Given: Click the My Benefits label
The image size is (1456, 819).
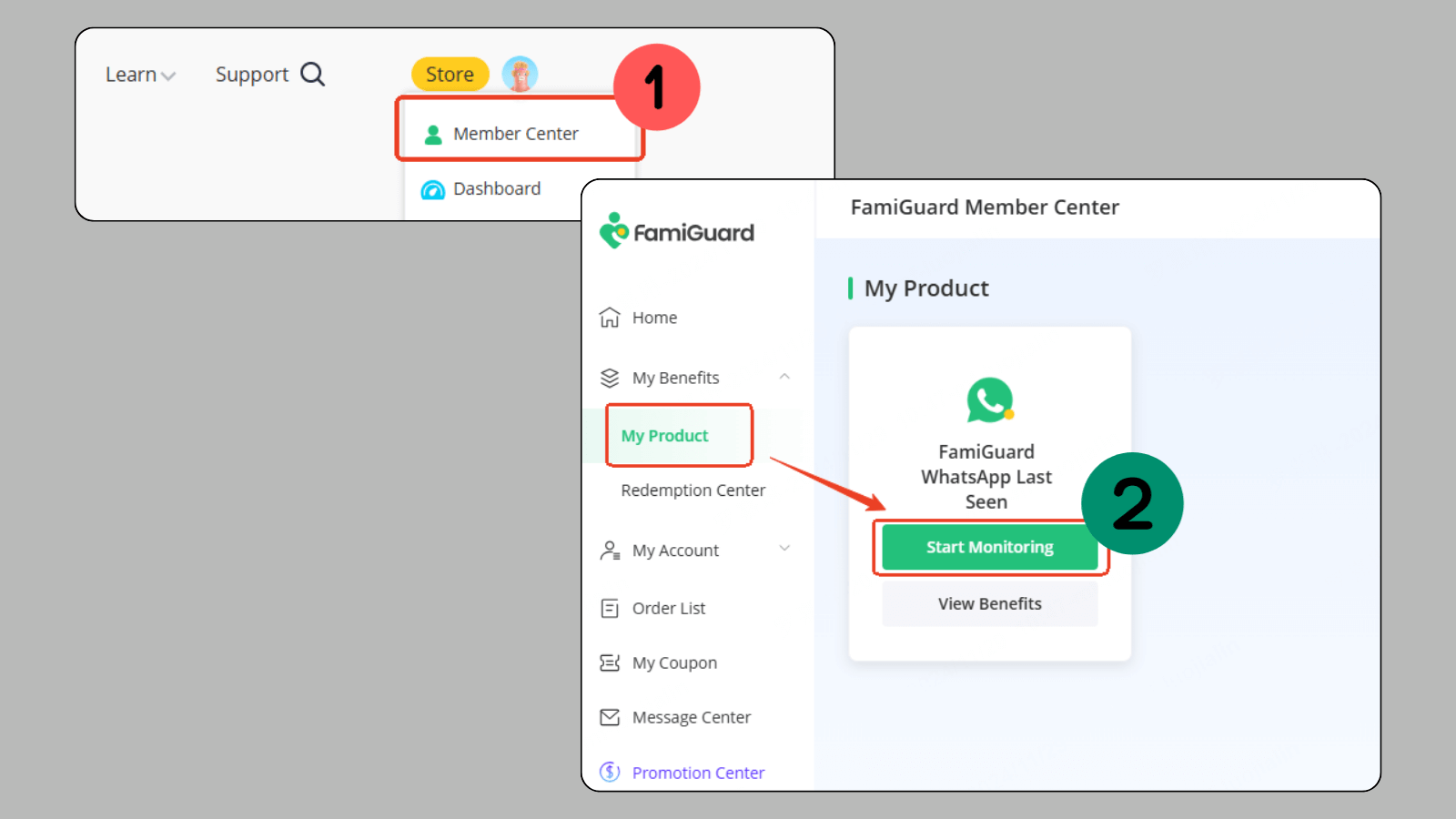Looking at the screenshot, I should pos(676,378).
